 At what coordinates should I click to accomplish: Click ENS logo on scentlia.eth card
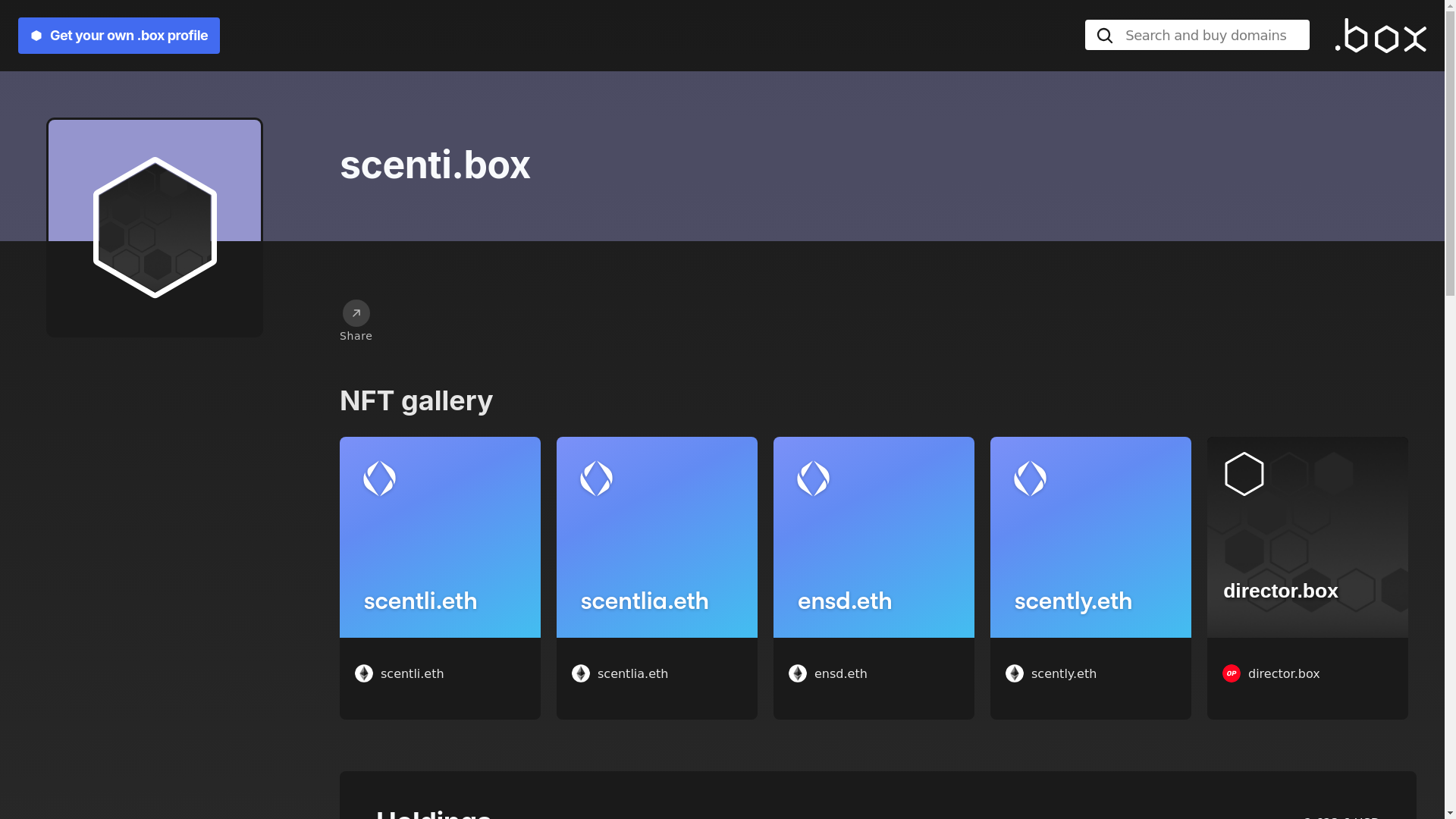click(x=596, y=479)
